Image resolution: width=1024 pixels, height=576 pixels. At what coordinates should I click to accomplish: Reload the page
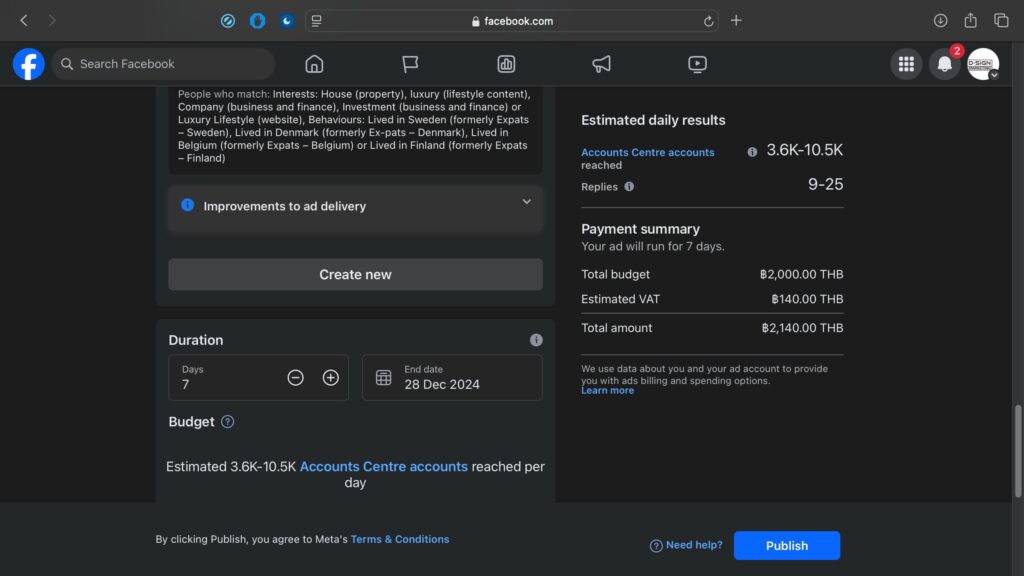(708, 21)
